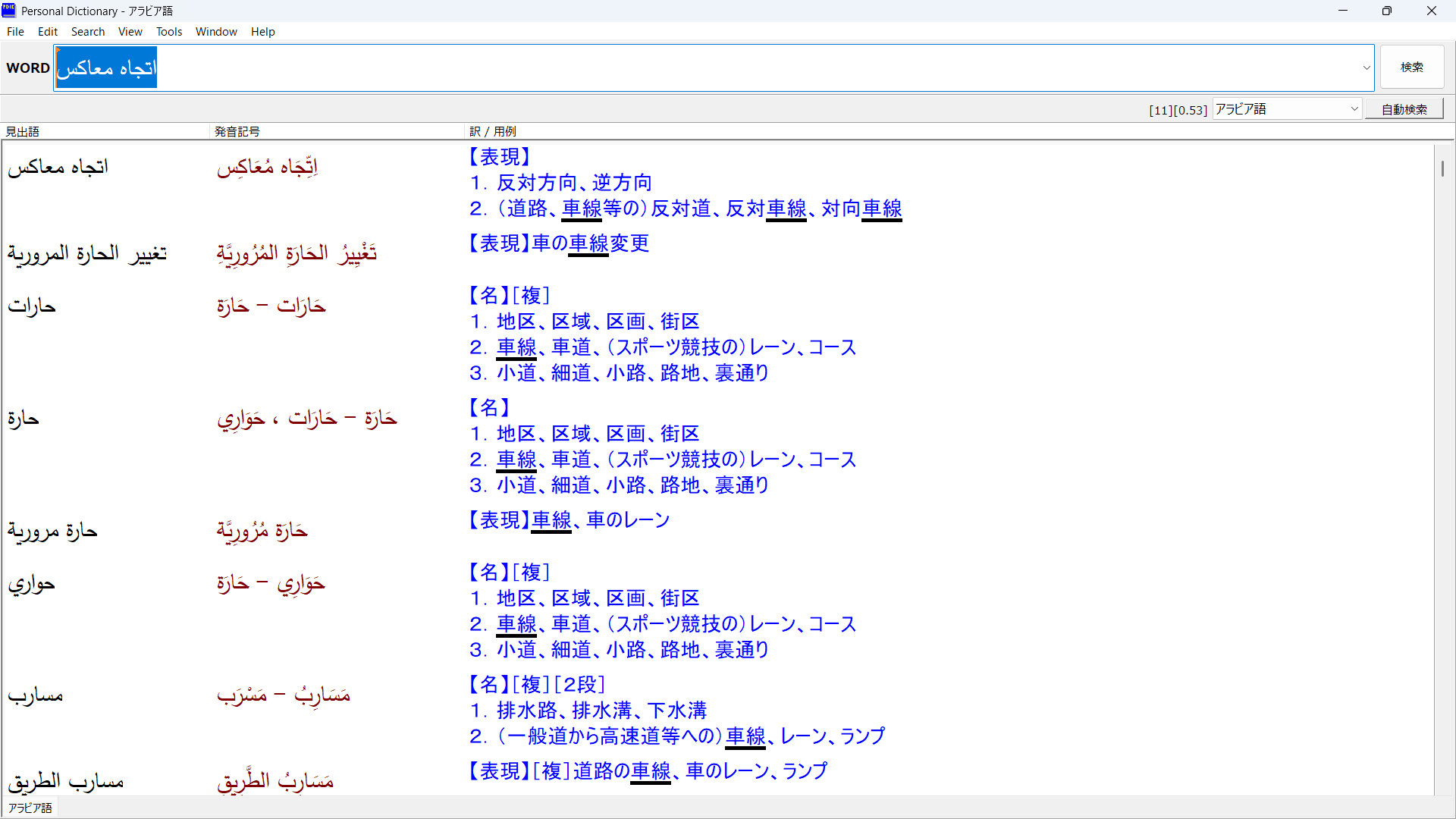The height and width of the screenshot is (819, 1456).
Task: Open the Search menu
Action: tap(88, 32)
